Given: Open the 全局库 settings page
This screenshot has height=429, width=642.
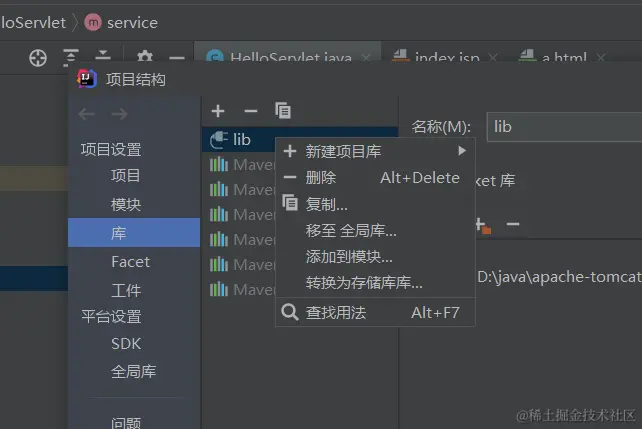Looking at the screenshot, I should point(134,372).
